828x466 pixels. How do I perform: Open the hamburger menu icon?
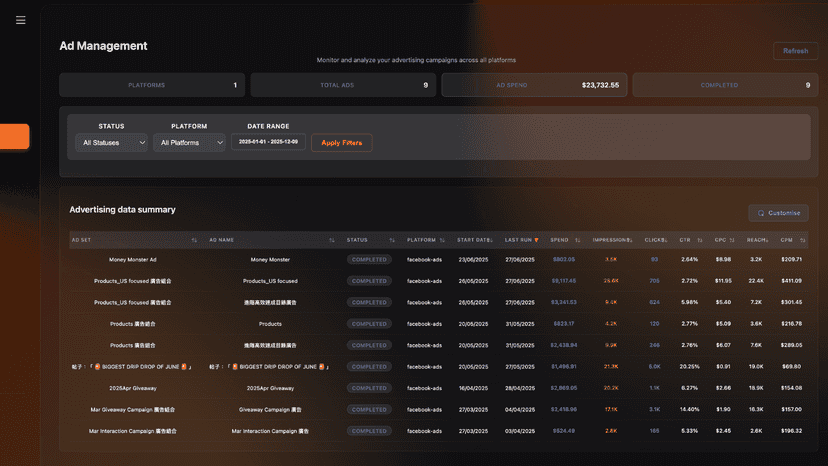coord(21,20)
